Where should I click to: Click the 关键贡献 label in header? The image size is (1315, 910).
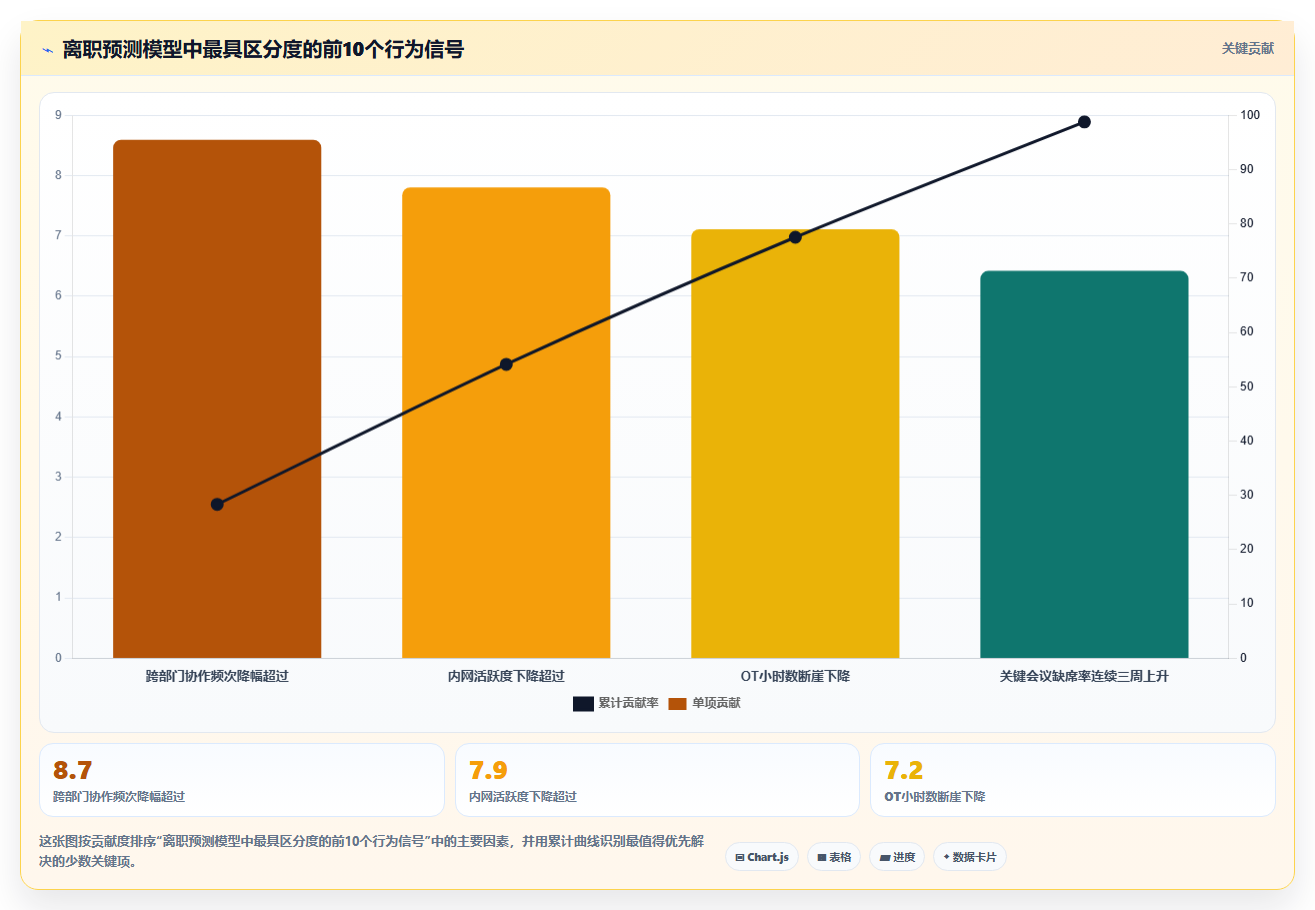[x=1248, y=48]
